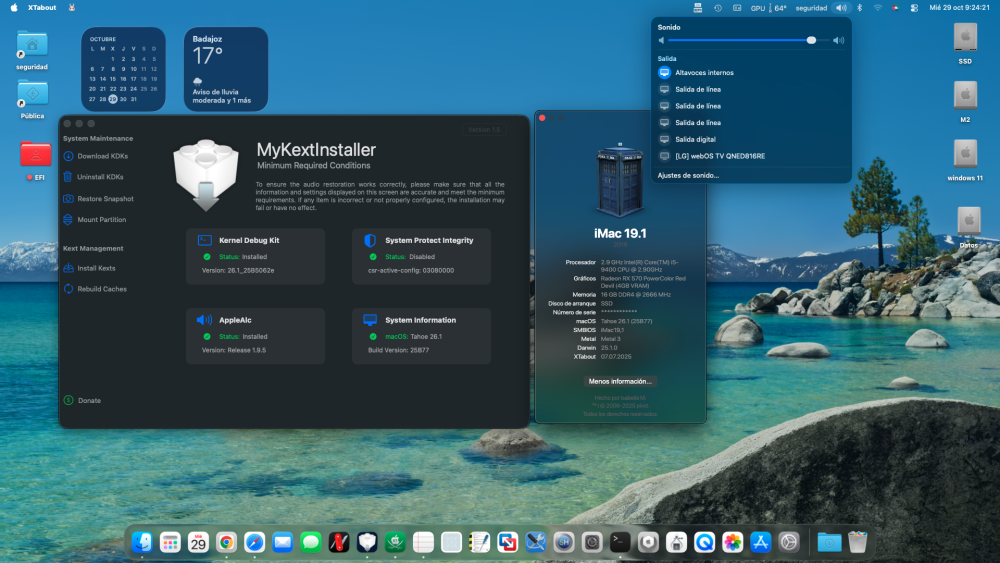Click the GPU temperature status item
This screenshot has height=563, width=1000.
(x=768, y=8)
